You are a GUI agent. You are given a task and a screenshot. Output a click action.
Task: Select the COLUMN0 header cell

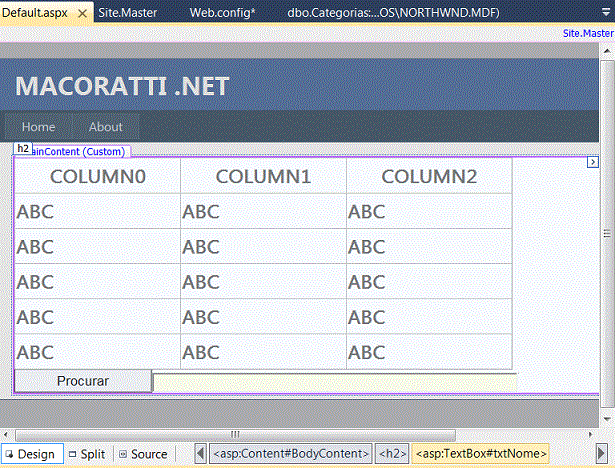[98, 176]
